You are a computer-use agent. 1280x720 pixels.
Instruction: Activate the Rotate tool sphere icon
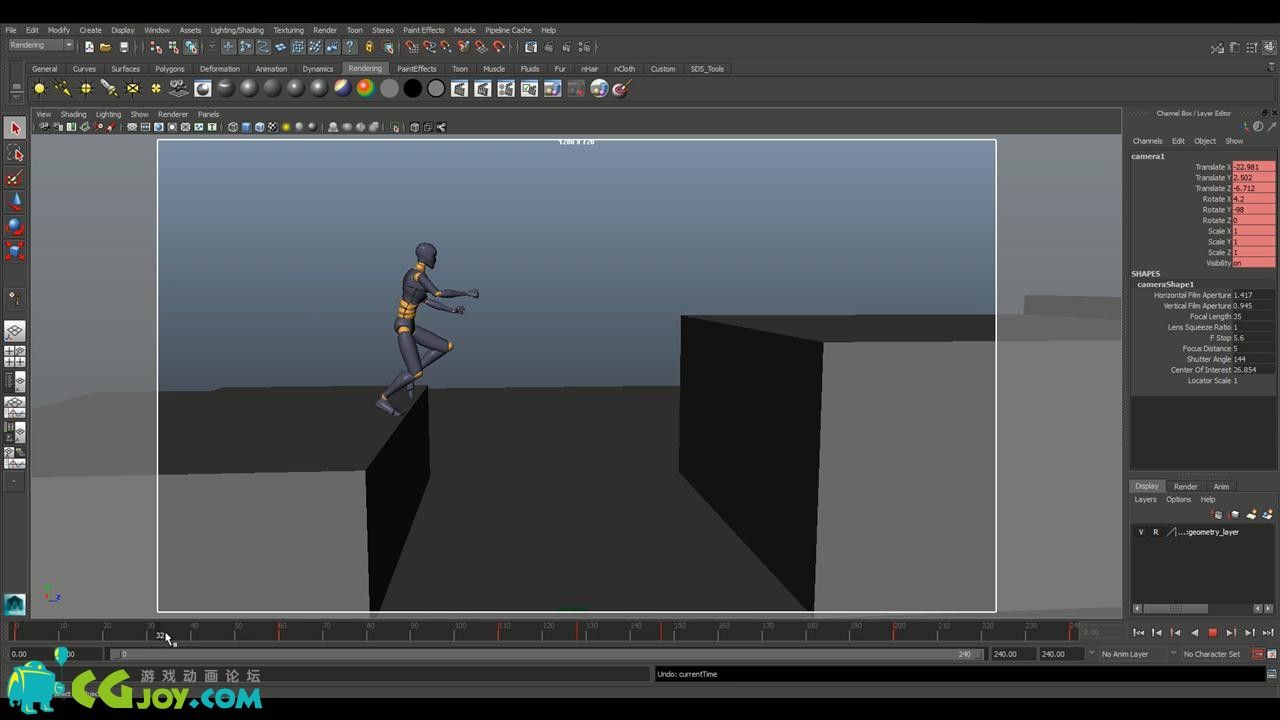[x=15, y=227]
